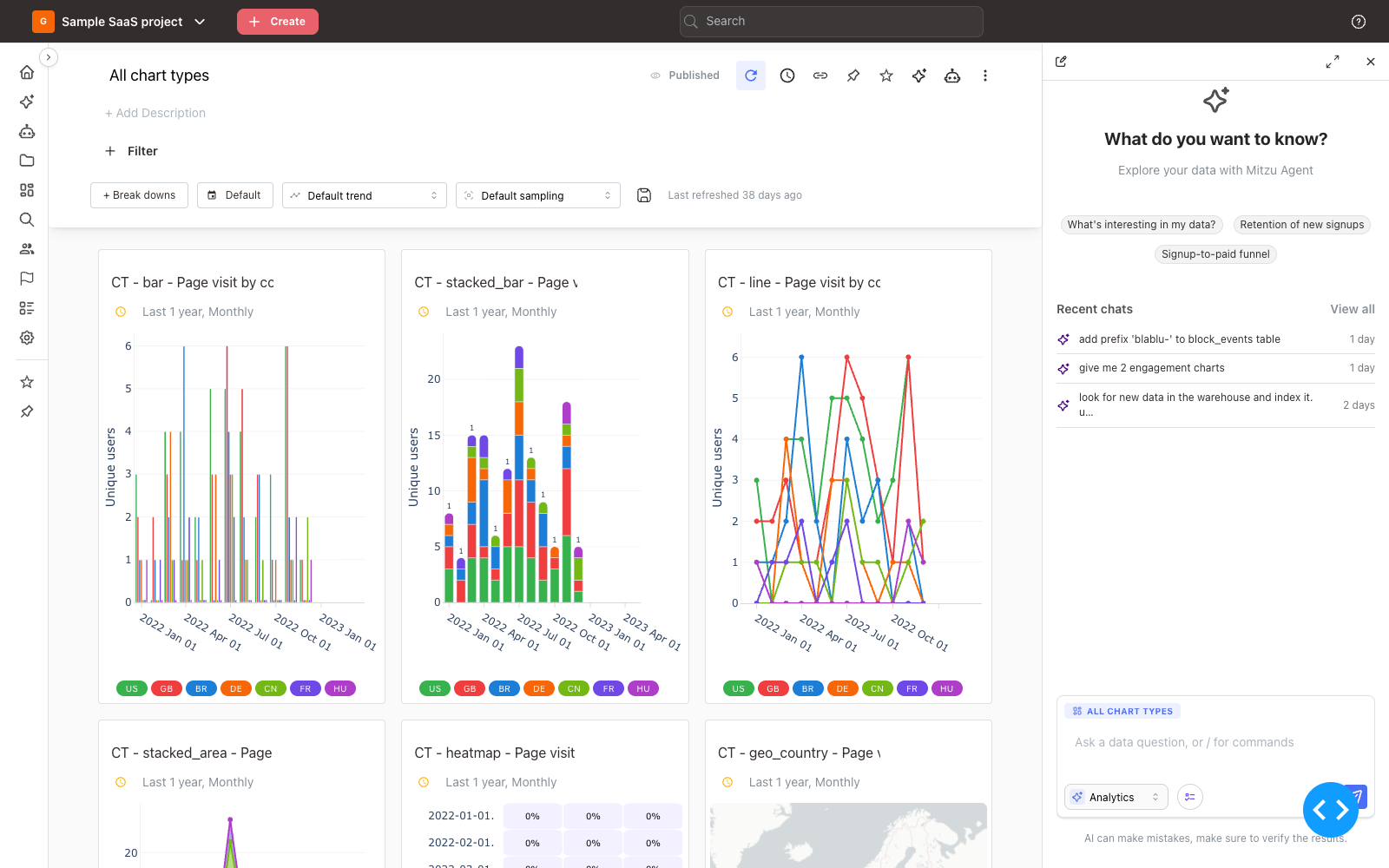
Task: Toggle the BR legend pill in line chart
Action: click(807, 688)
